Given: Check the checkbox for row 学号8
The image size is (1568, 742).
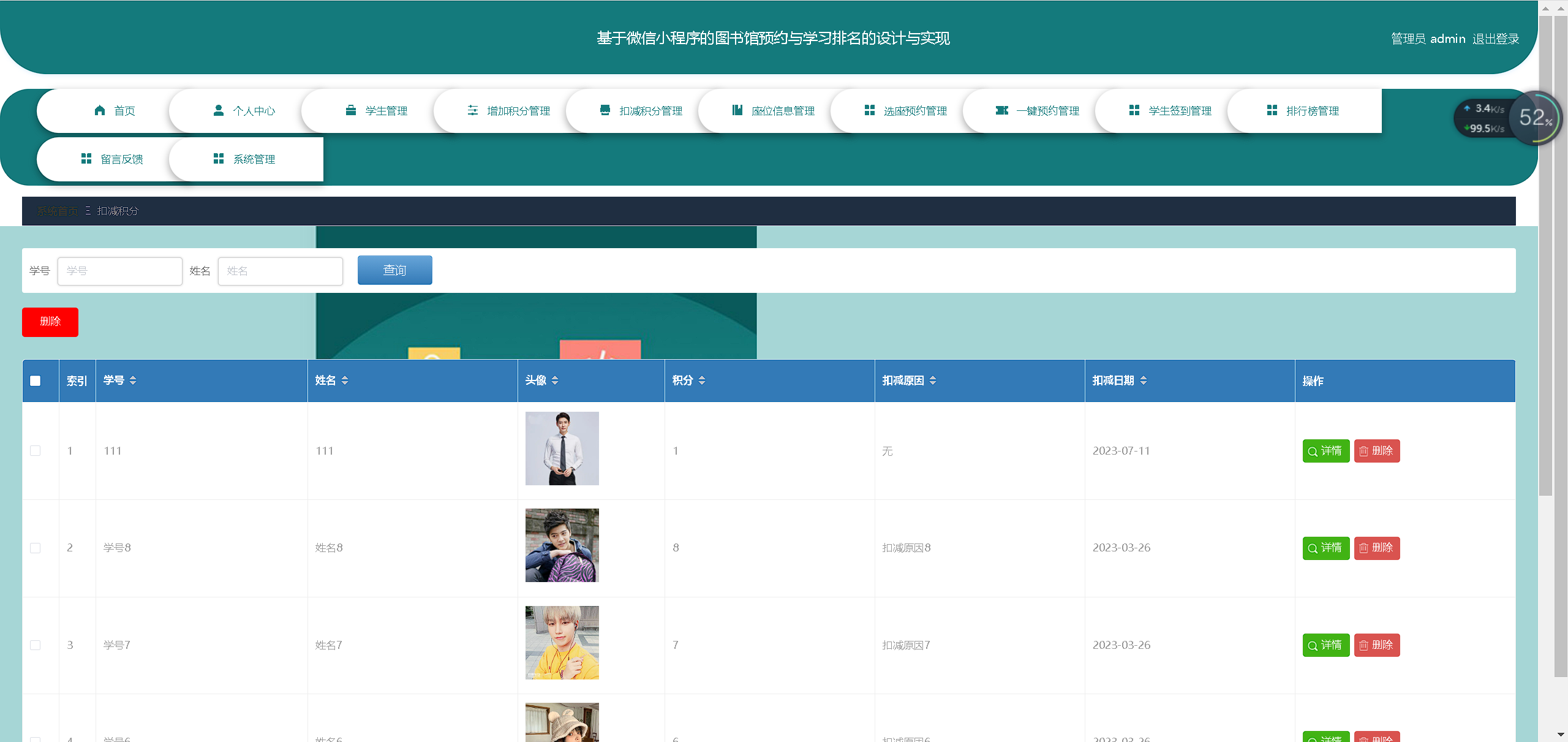Looking at the screenshot, I should coord(36,548).
